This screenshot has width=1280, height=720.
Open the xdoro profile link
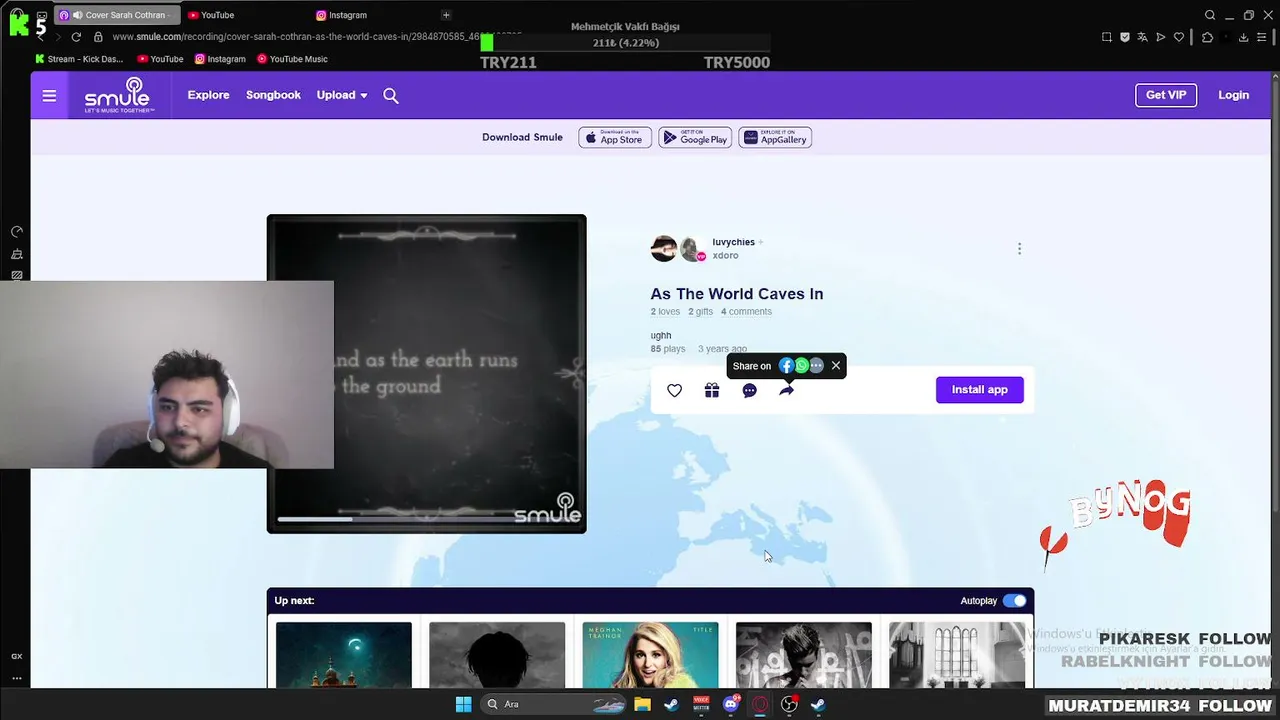click(x=725, y=256)
